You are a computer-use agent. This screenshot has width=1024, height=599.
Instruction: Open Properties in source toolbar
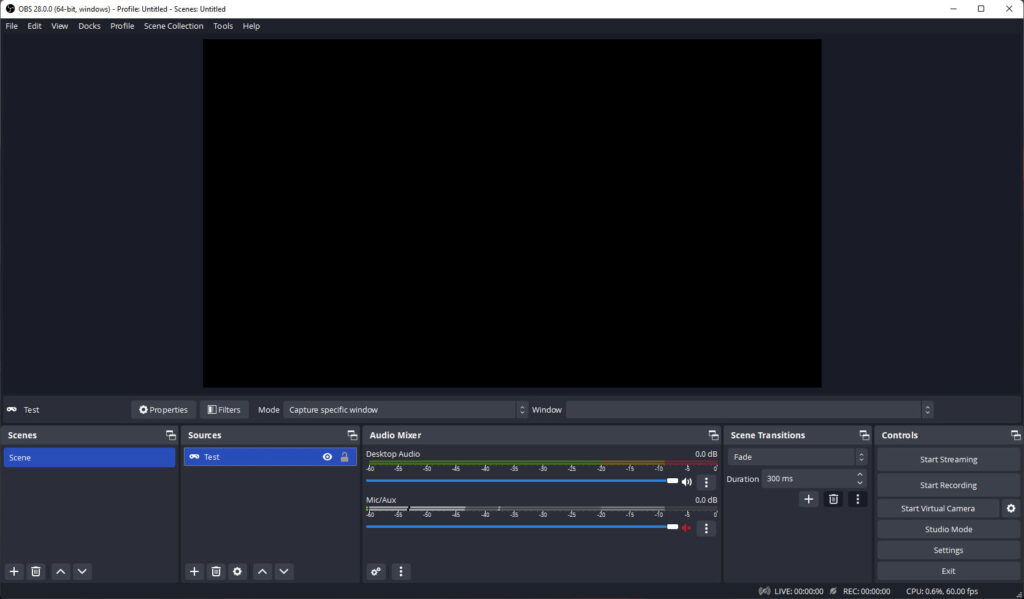(163, 410)
